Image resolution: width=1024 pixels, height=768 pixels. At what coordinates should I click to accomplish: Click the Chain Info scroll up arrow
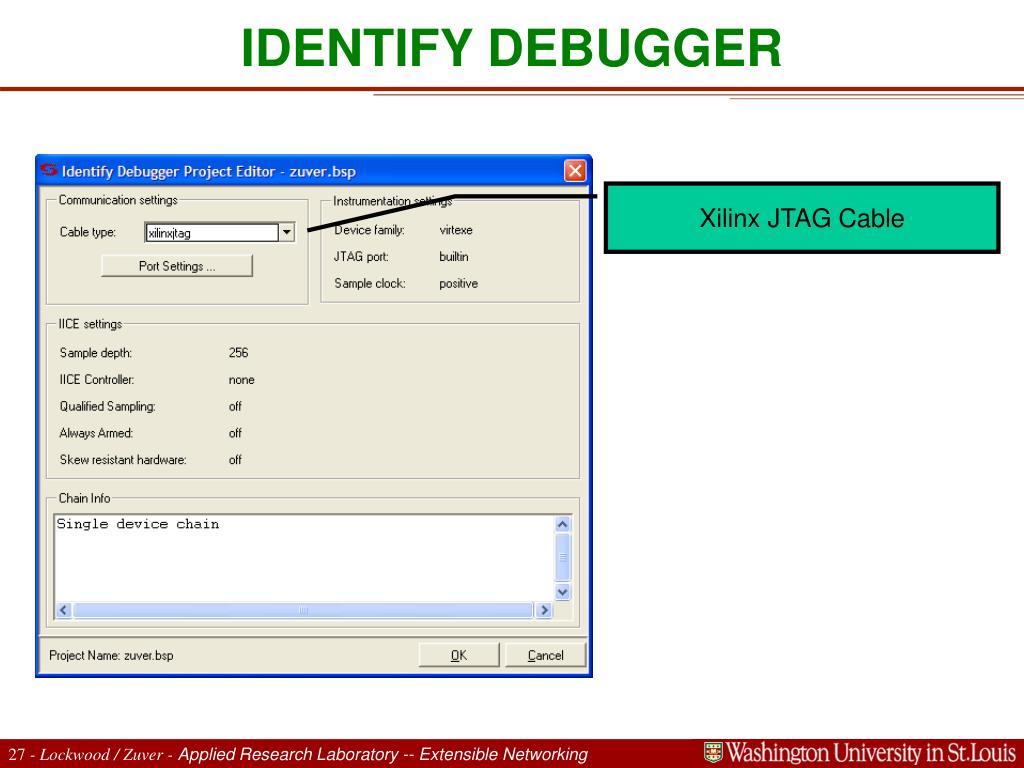(562, 524)
